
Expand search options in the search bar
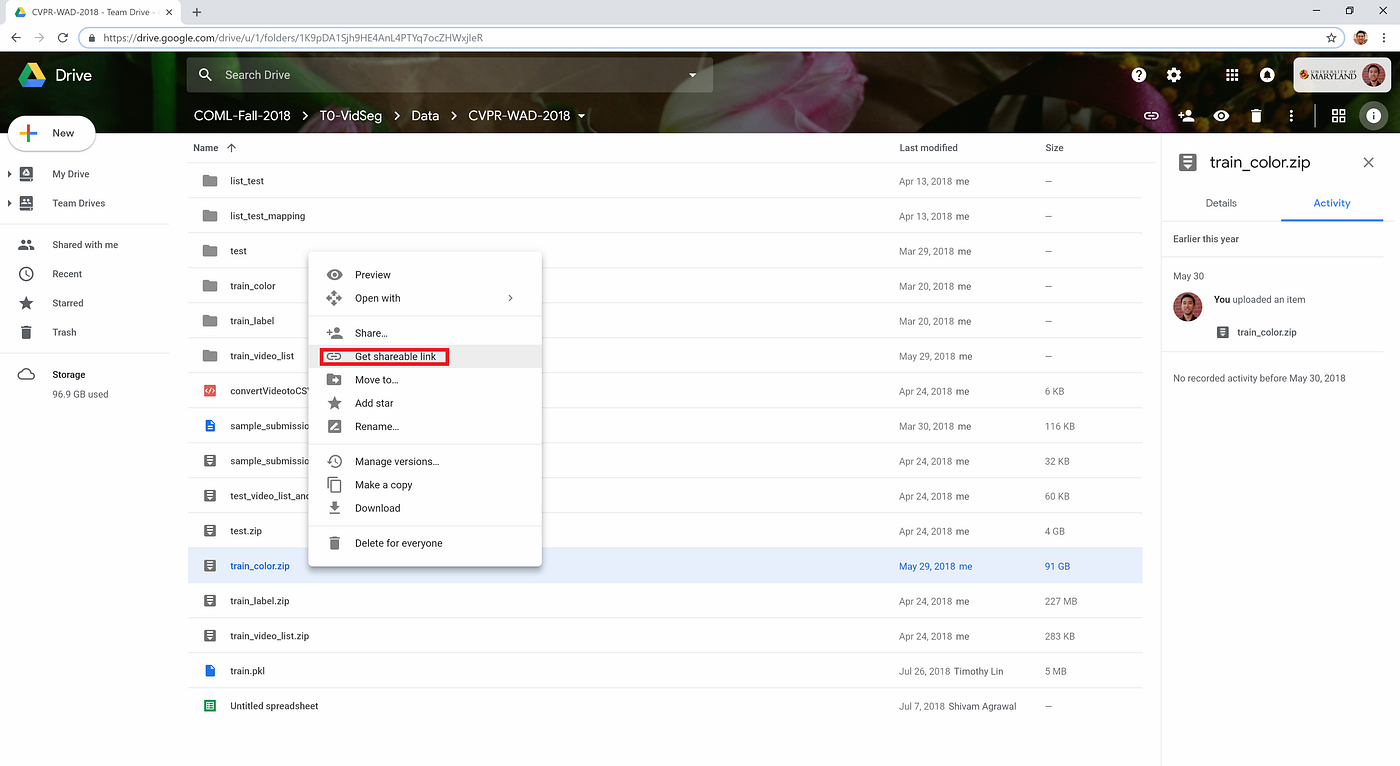692,74
